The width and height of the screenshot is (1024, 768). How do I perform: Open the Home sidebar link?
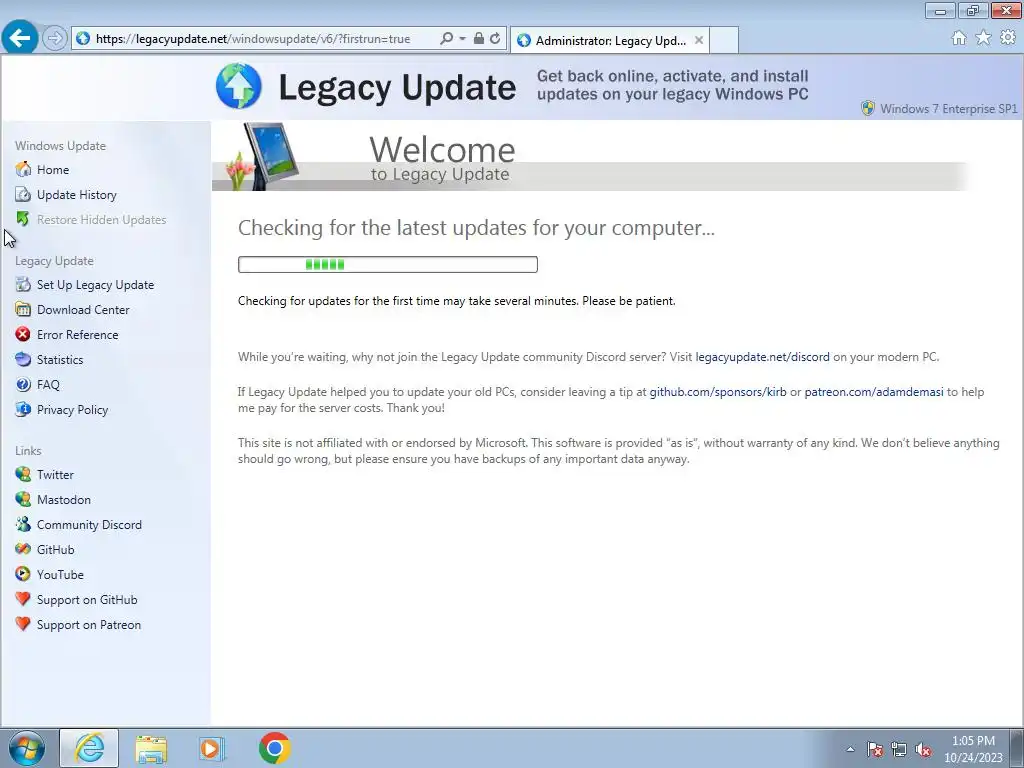click(x=53, y=170)
